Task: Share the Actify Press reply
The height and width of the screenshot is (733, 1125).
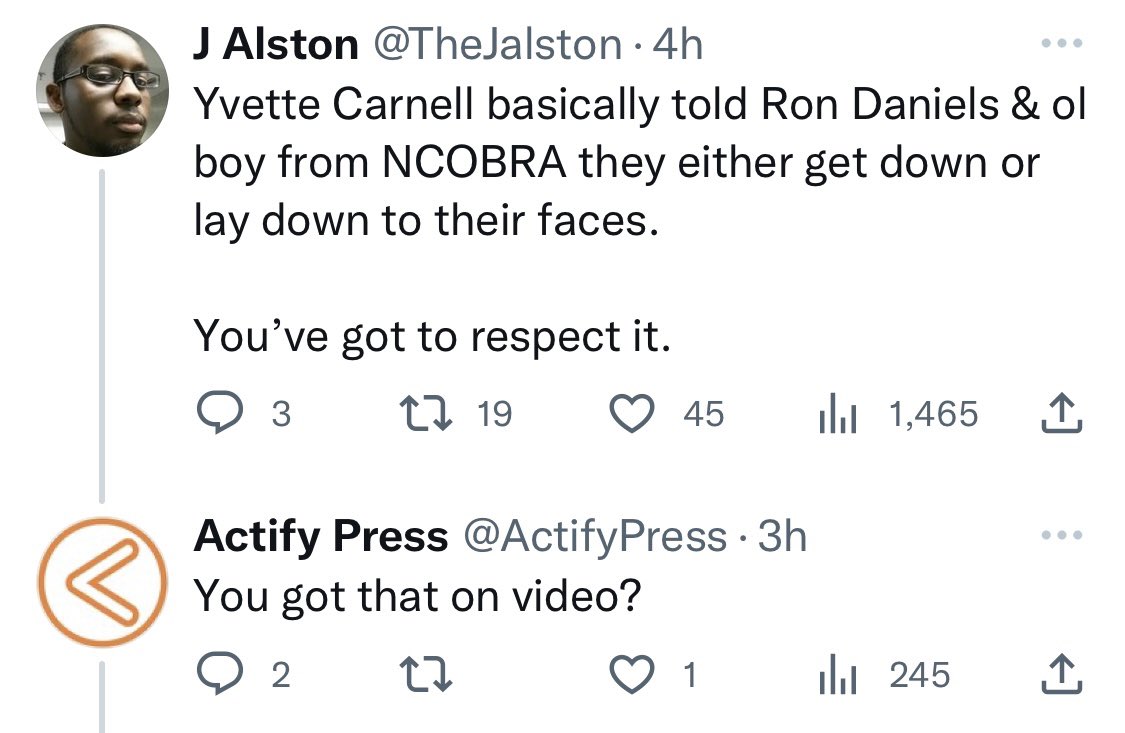Action: pos(1062,675)
